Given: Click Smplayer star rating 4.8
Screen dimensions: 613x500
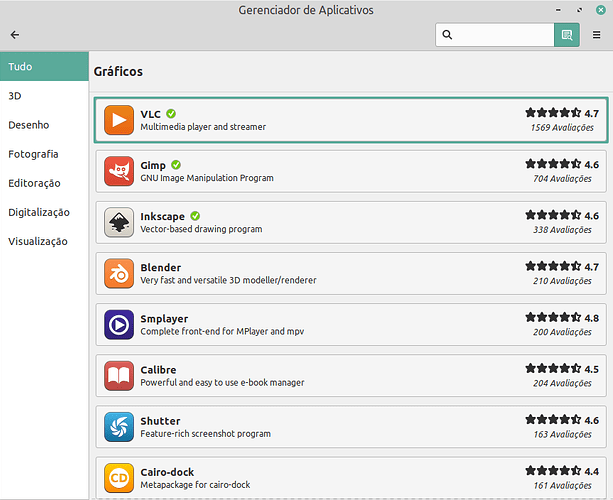Looking at the screenshot, I should click(562, 318).
